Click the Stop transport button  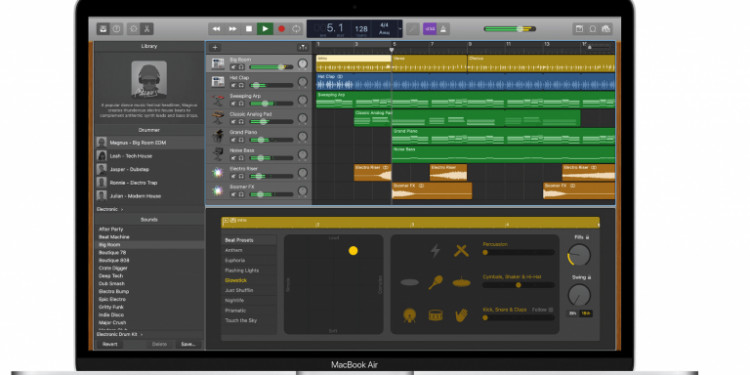249,29
